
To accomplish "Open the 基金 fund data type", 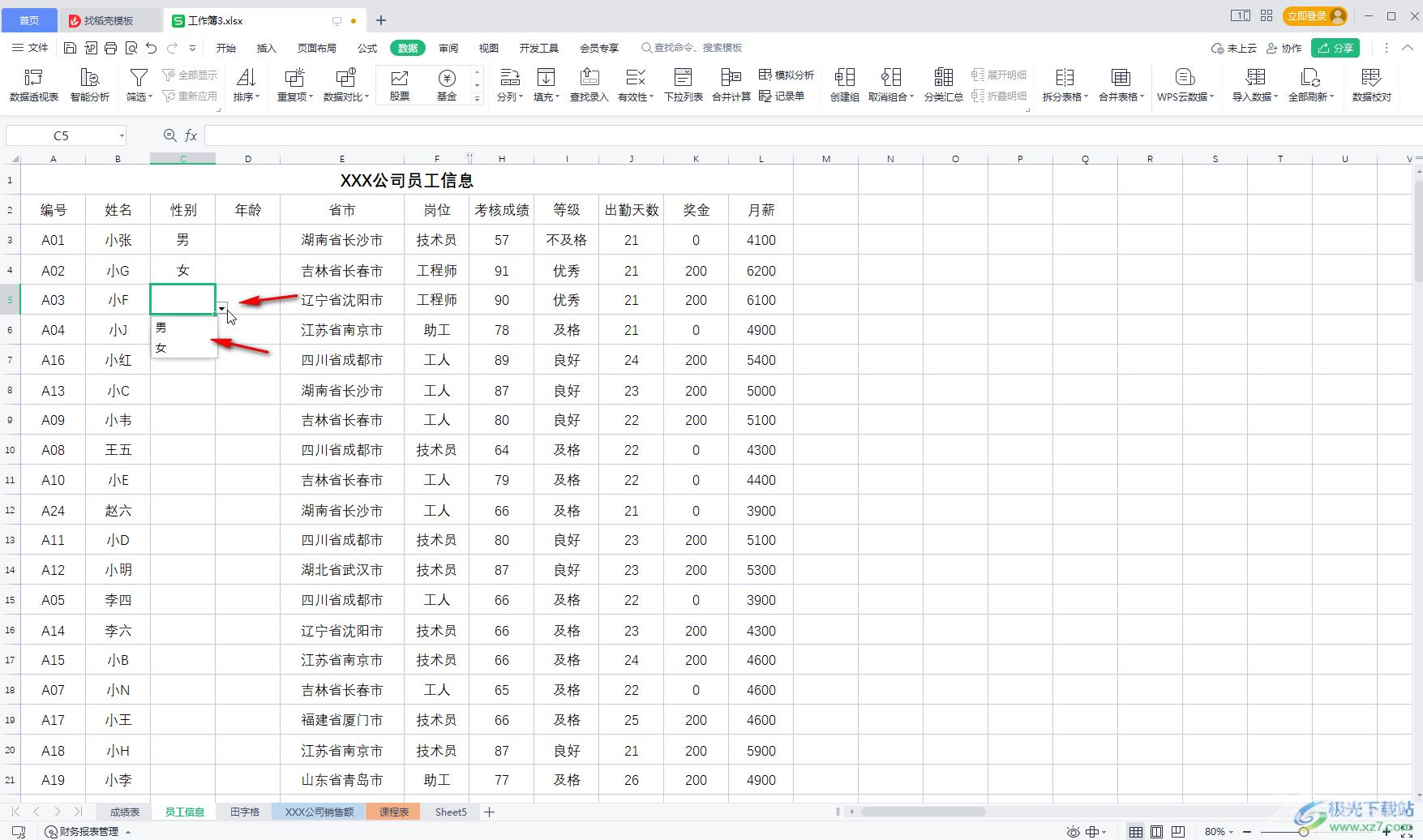I will pyautogui.click(x=447, y=85).
